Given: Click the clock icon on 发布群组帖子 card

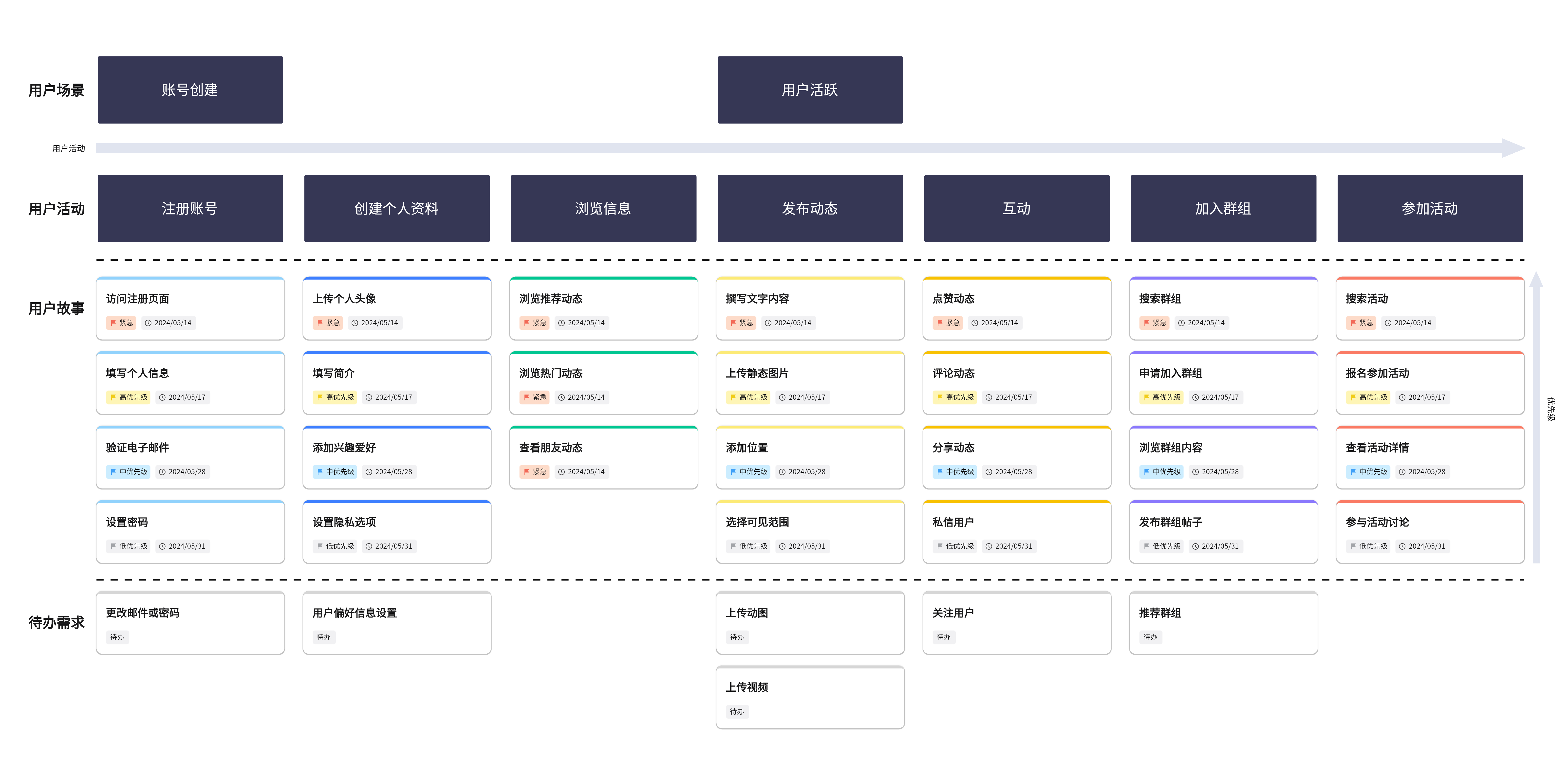Looking at the screenshot, I should point(1195,546).
